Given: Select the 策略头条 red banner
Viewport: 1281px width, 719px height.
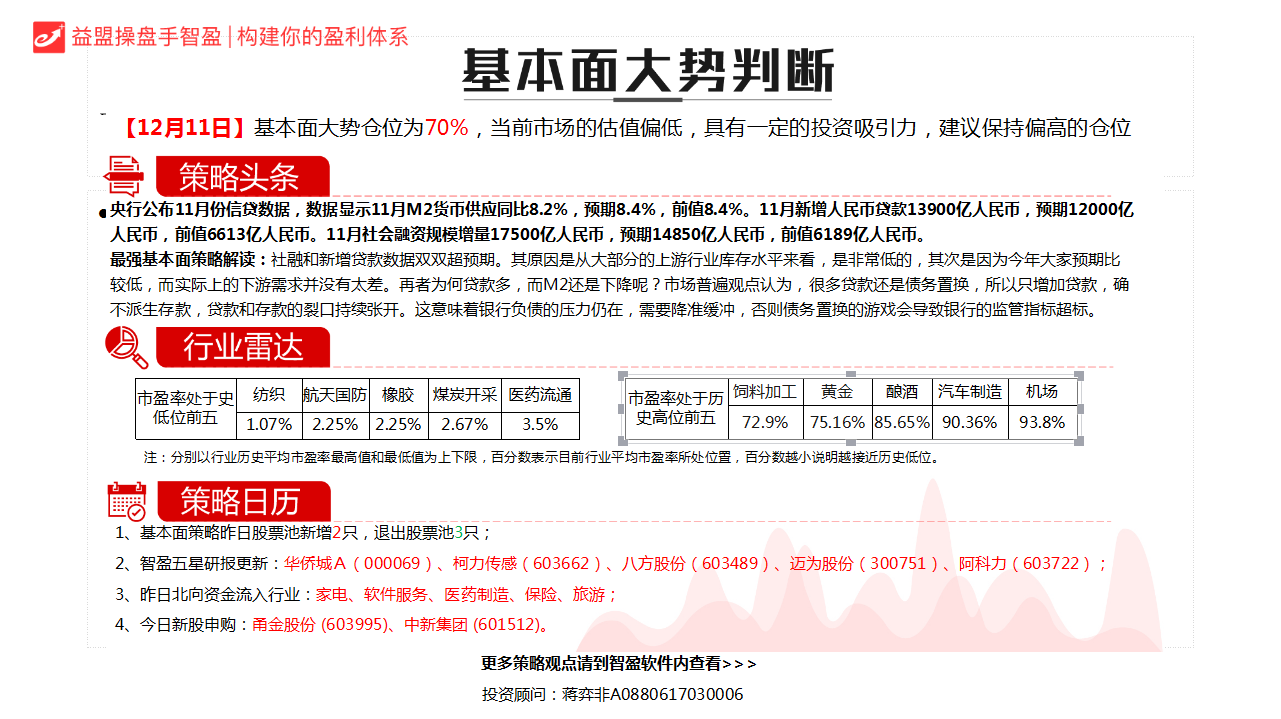Looking at the screenshot, I should 241,178.
